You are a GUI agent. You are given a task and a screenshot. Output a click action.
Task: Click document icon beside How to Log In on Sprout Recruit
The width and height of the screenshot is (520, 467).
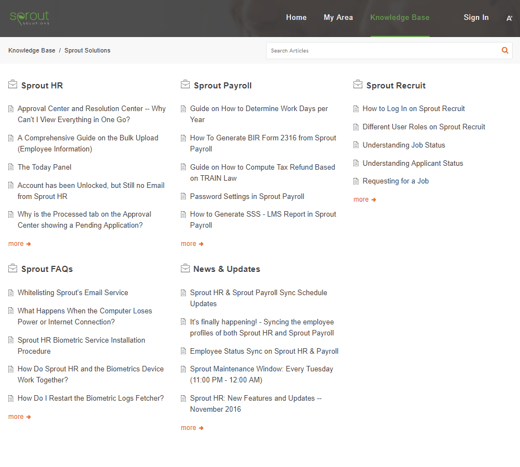coord(356,109)
